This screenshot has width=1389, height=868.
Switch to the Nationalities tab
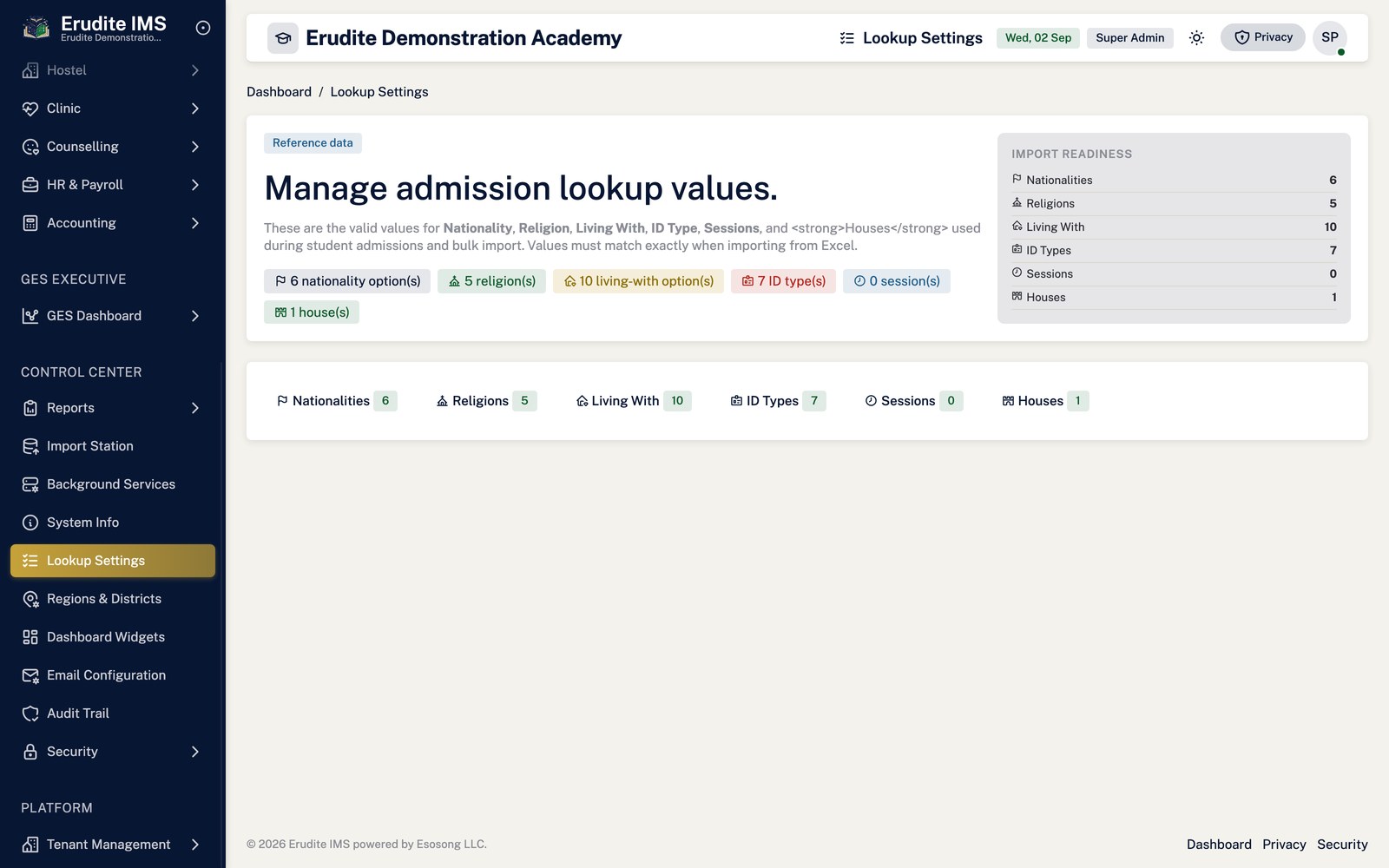pyautogui.click(x=337, y=401)
